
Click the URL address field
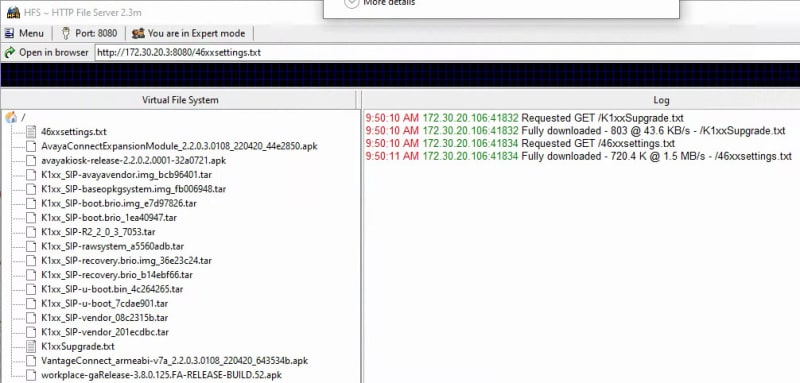(447, 53)
